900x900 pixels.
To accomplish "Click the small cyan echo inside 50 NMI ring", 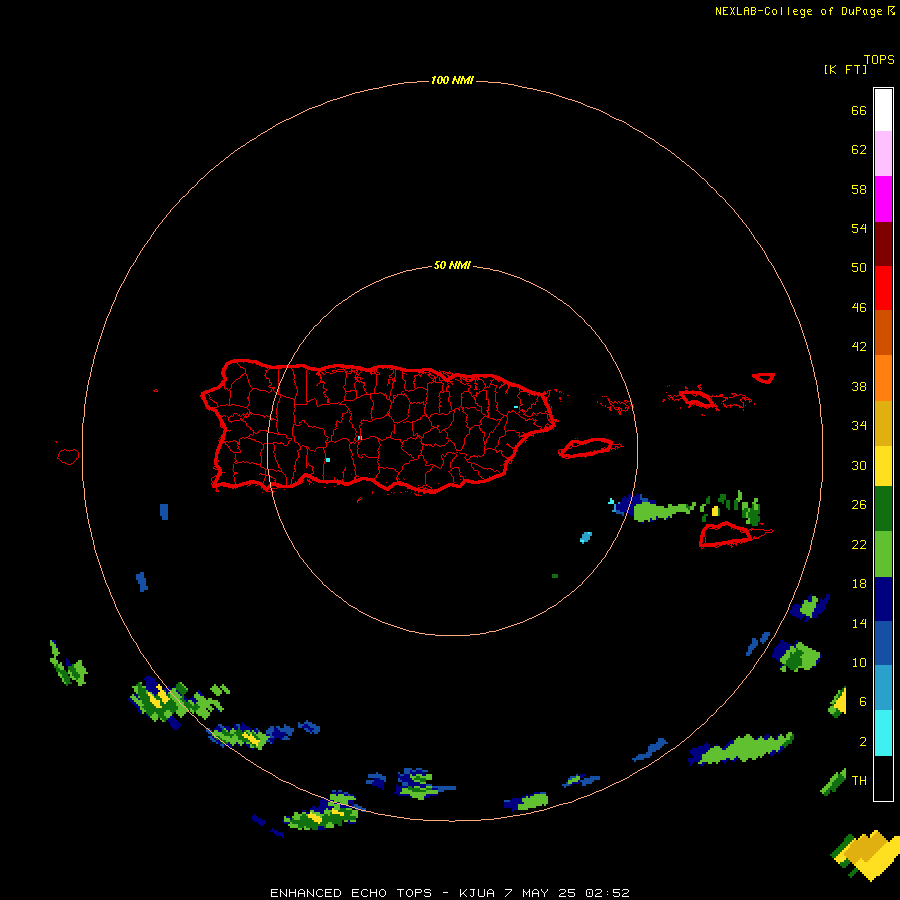I will point(585,538).
